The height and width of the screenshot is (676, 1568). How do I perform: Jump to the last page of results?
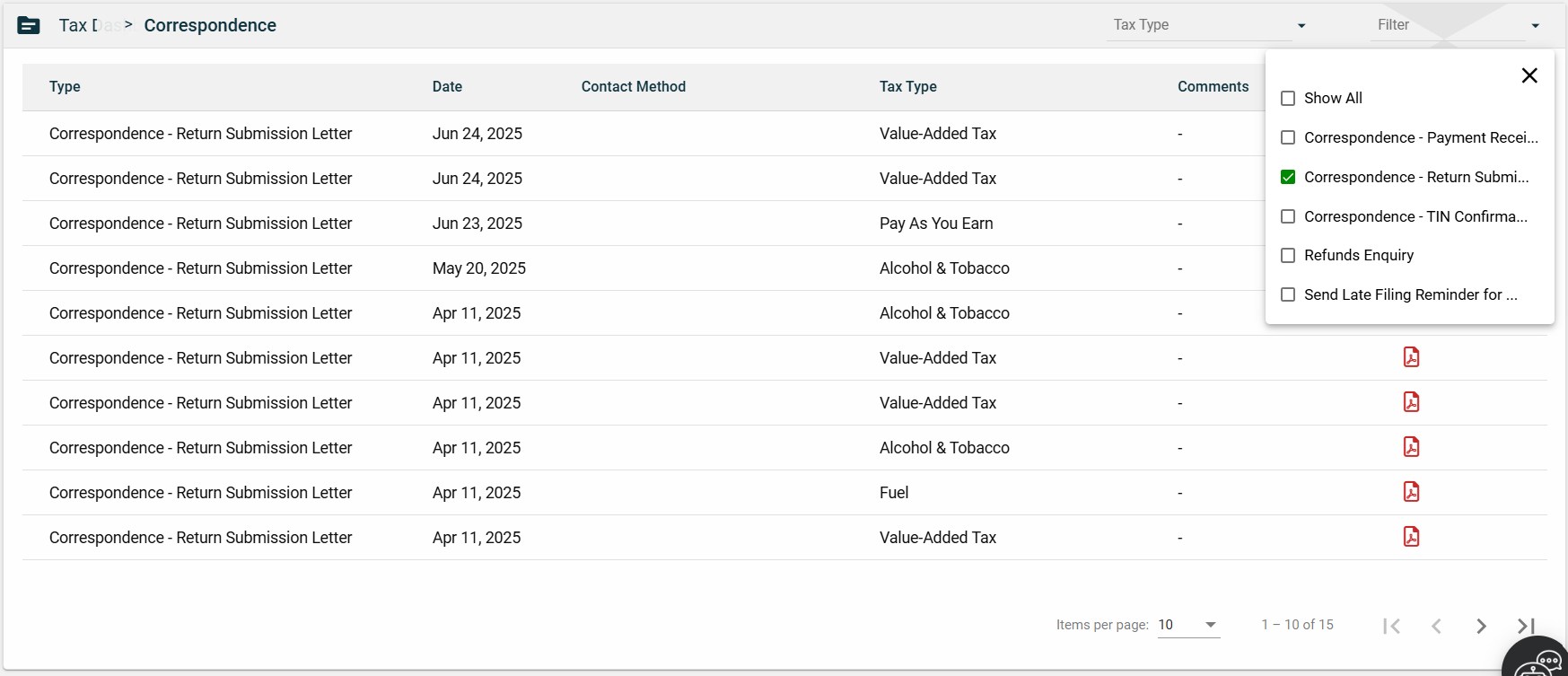(x=1526, y=626)
